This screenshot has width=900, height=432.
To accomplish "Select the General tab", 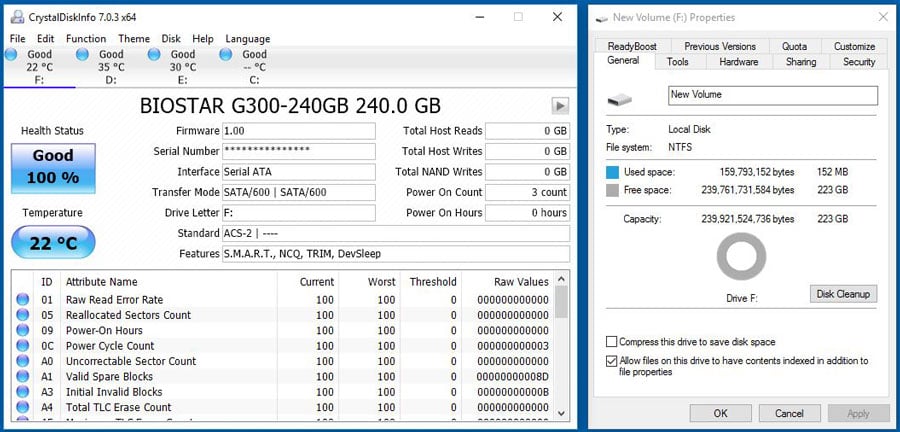I will 623,61.
